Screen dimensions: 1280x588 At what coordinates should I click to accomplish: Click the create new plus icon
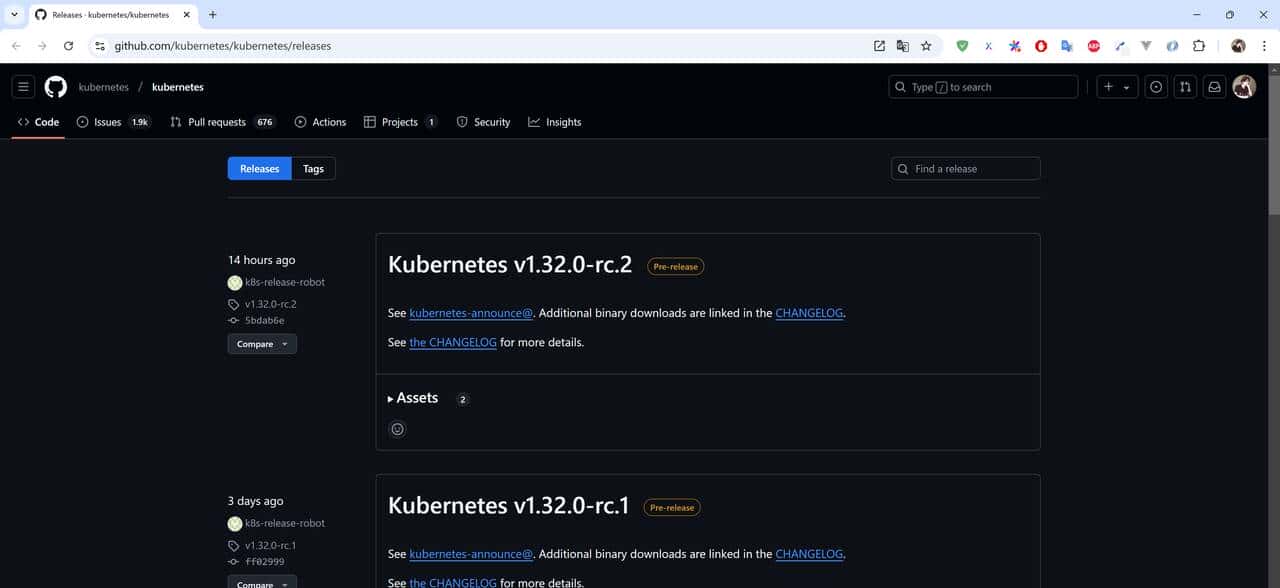pyautogui.click(x=1113, y=86)
